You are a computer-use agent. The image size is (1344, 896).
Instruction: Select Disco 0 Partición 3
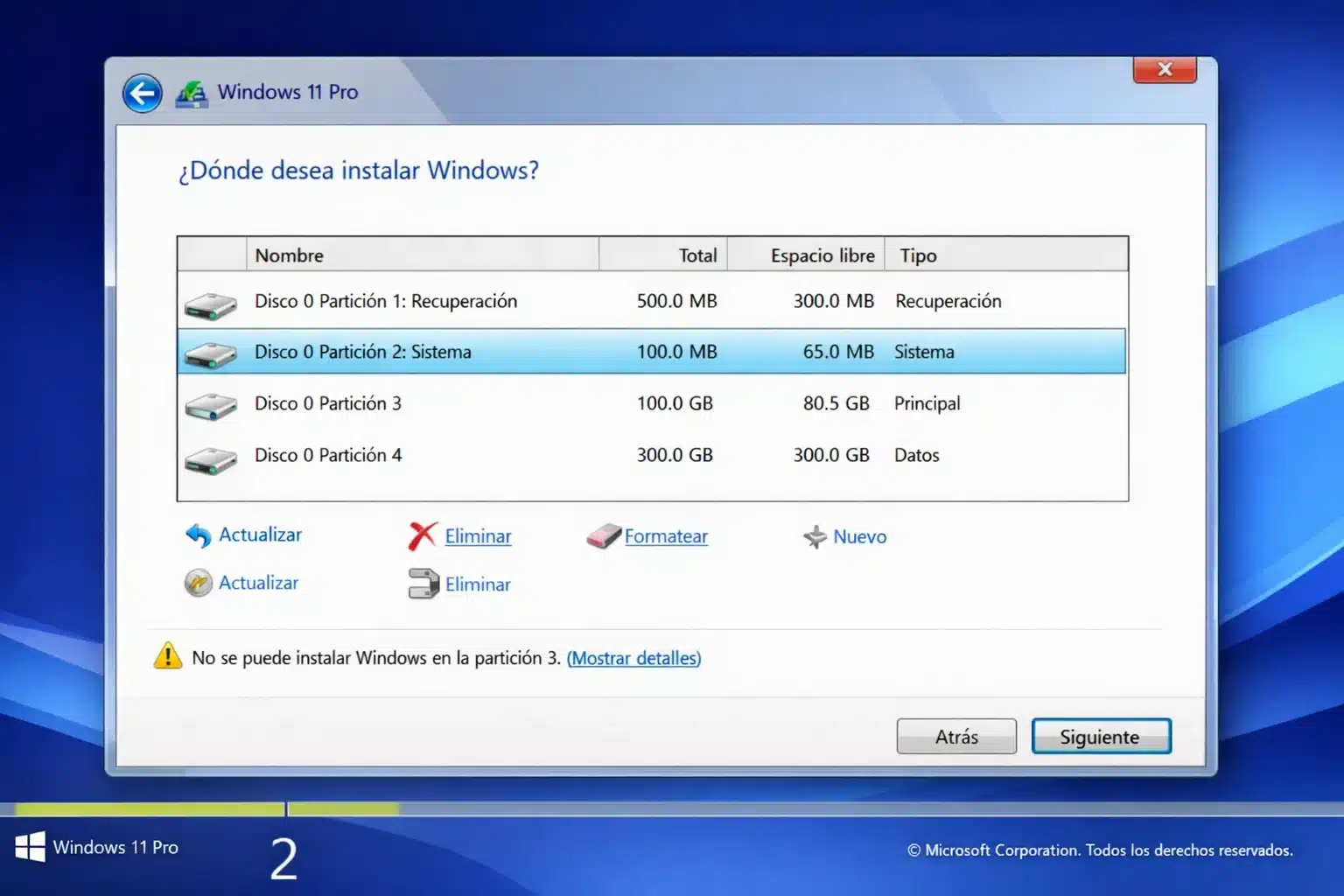[x=525, y=403]
